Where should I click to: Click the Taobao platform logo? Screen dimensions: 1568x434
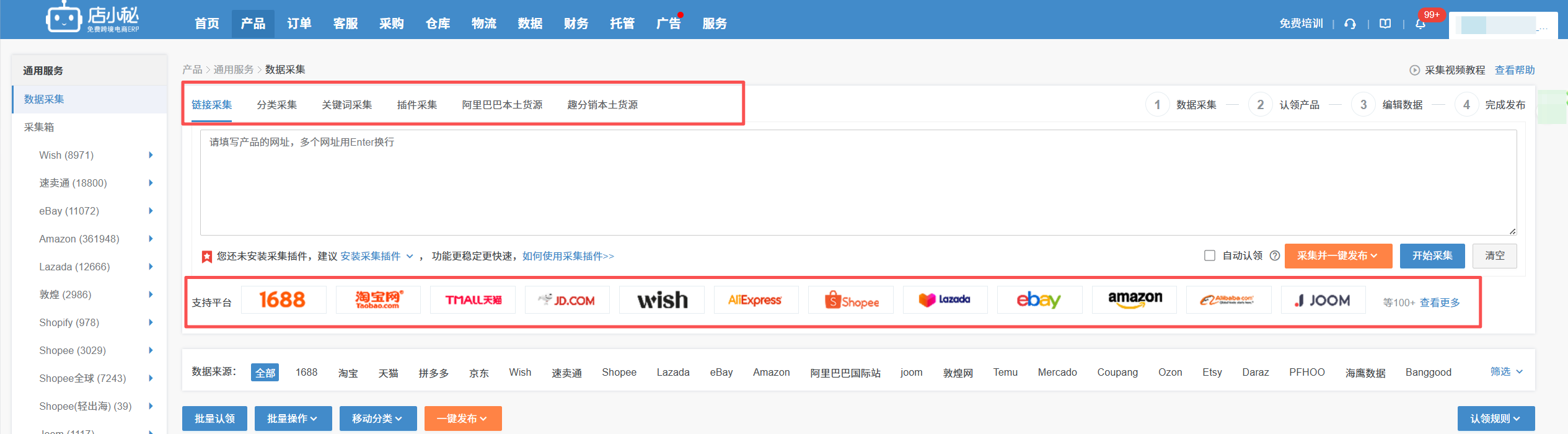[x=378, y=300]
